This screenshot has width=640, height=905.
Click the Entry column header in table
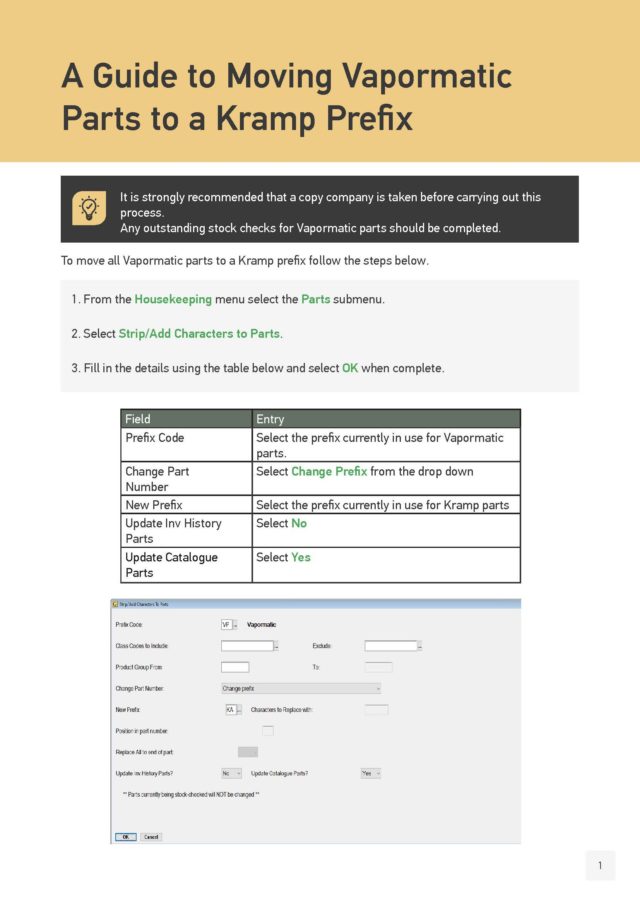tap(386, 419)
